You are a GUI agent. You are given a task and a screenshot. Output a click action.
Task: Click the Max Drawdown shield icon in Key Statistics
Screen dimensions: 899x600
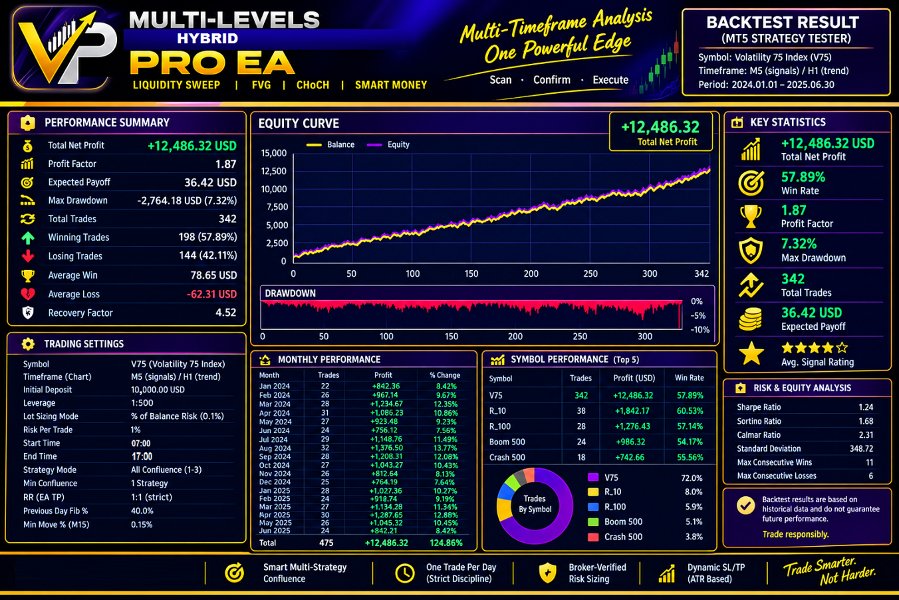(x=751, y=251)
